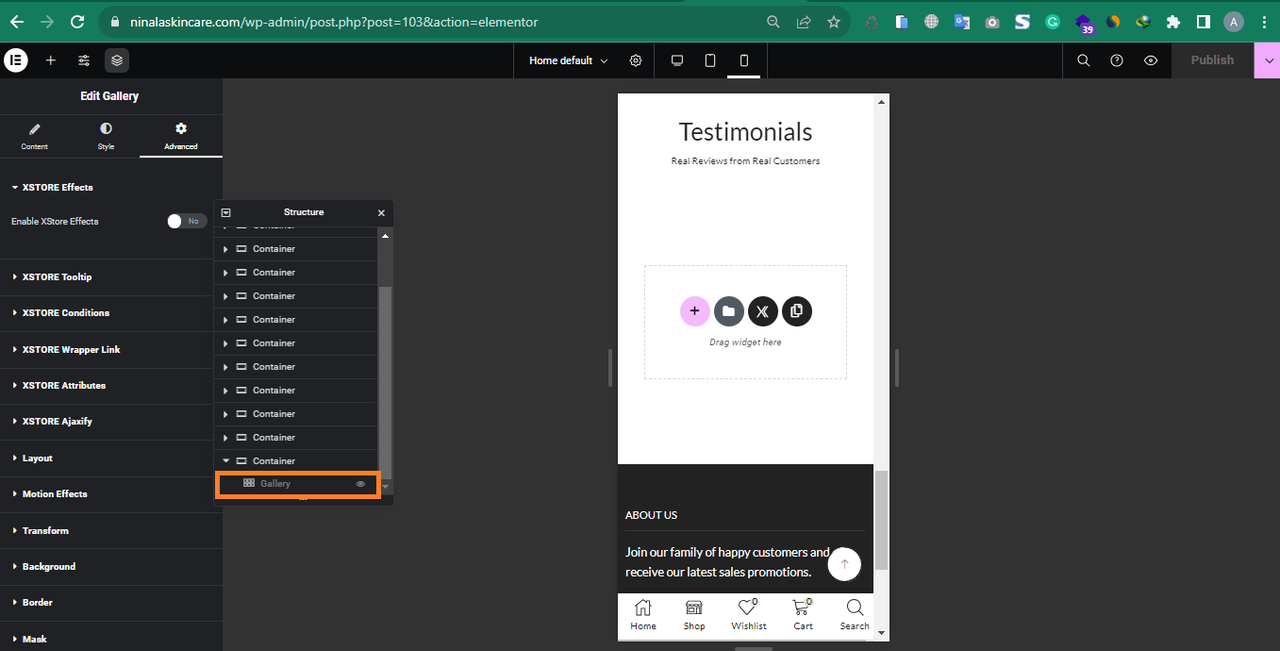Viewport: 1280px width, 651px height.
Task: Switch to desktop preview mode
Action: tap(677, 60)
